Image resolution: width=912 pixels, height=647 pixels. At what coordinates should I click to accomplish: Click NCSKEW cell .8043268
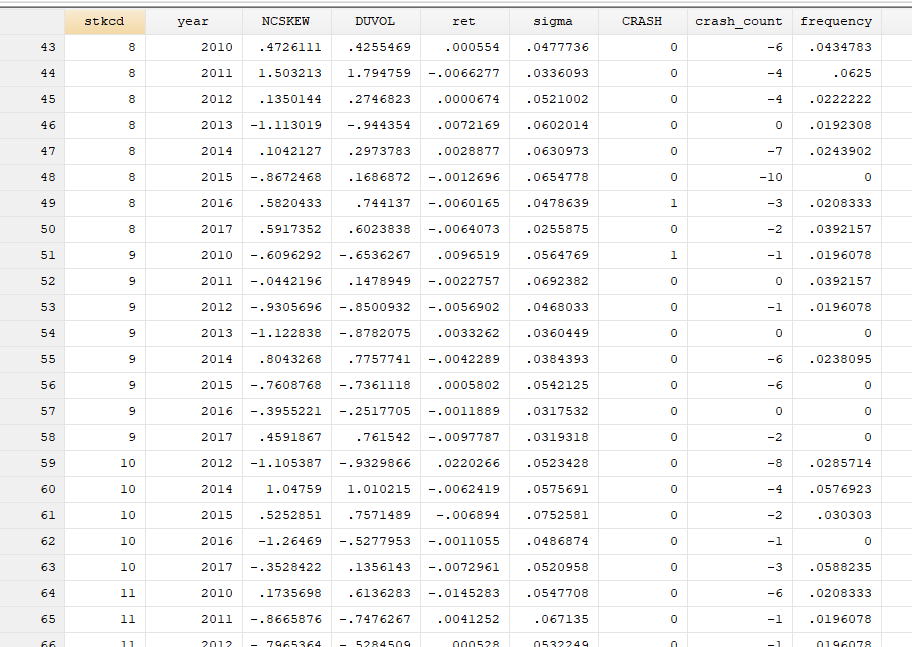(286, 359)
